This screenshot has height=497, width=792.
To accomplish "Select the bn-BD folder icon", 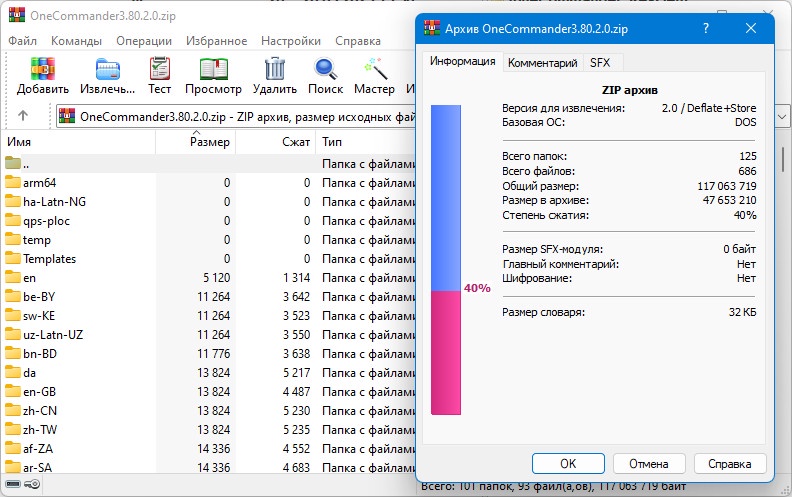I will click(x=13, y=353).
